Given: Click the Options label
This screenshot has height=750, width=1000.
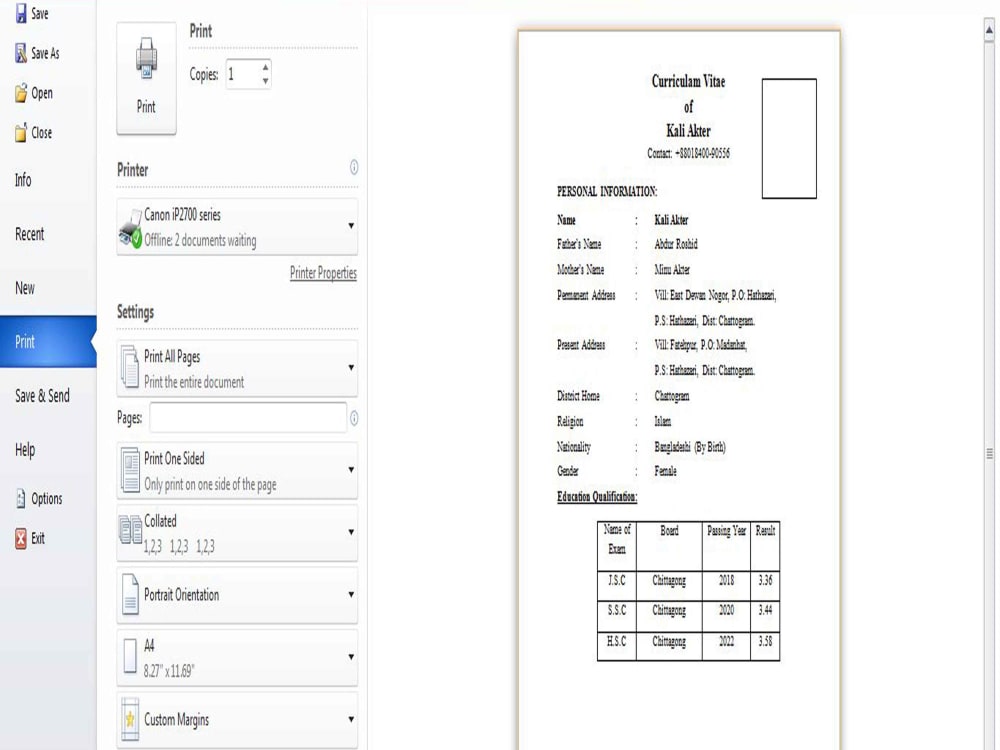Looking at the screenshot, I should [47, 499].
